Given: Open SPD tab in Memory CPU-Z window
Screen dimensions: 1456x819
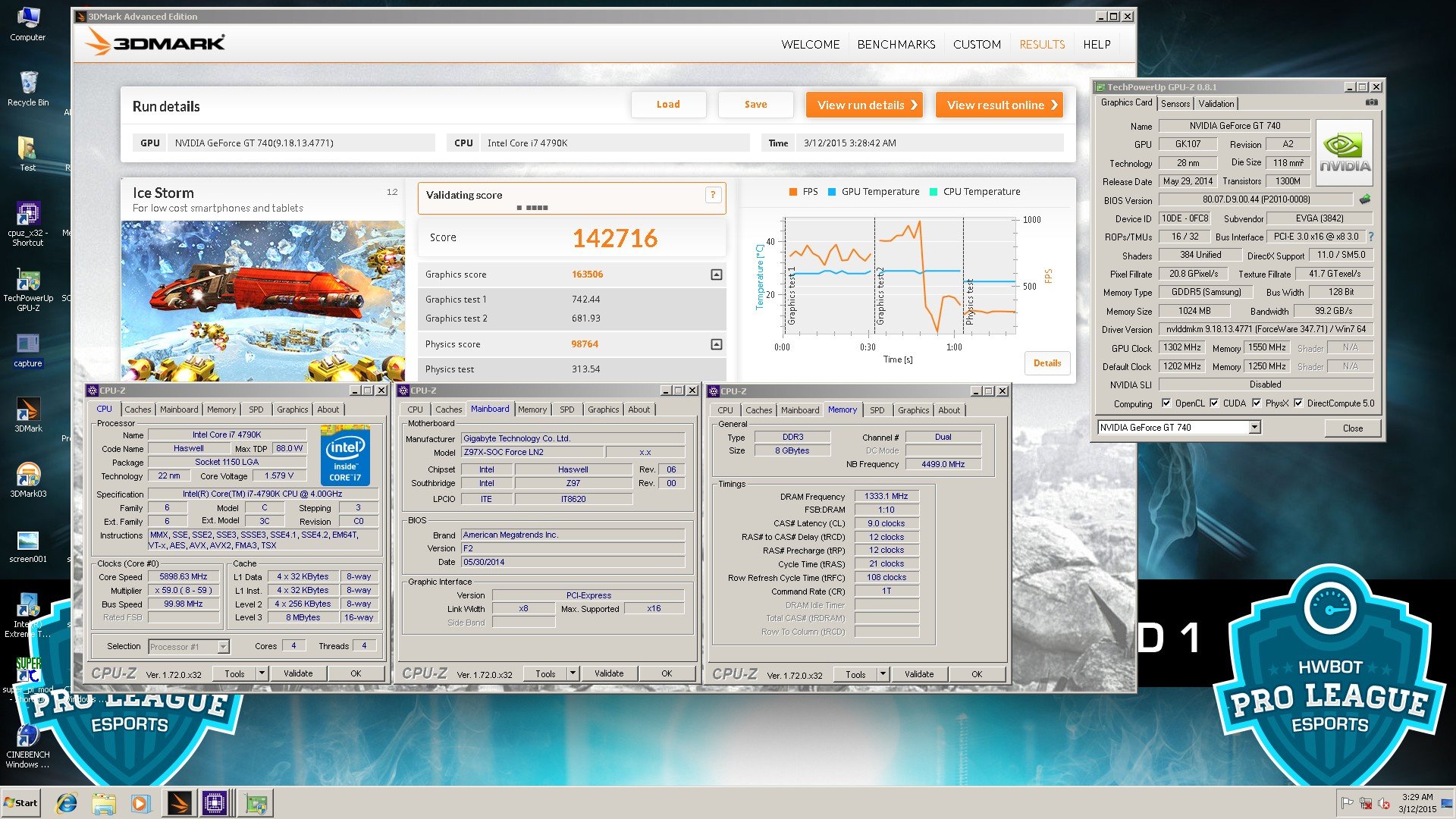Looking at the screenshot, I should click(877, 410).
